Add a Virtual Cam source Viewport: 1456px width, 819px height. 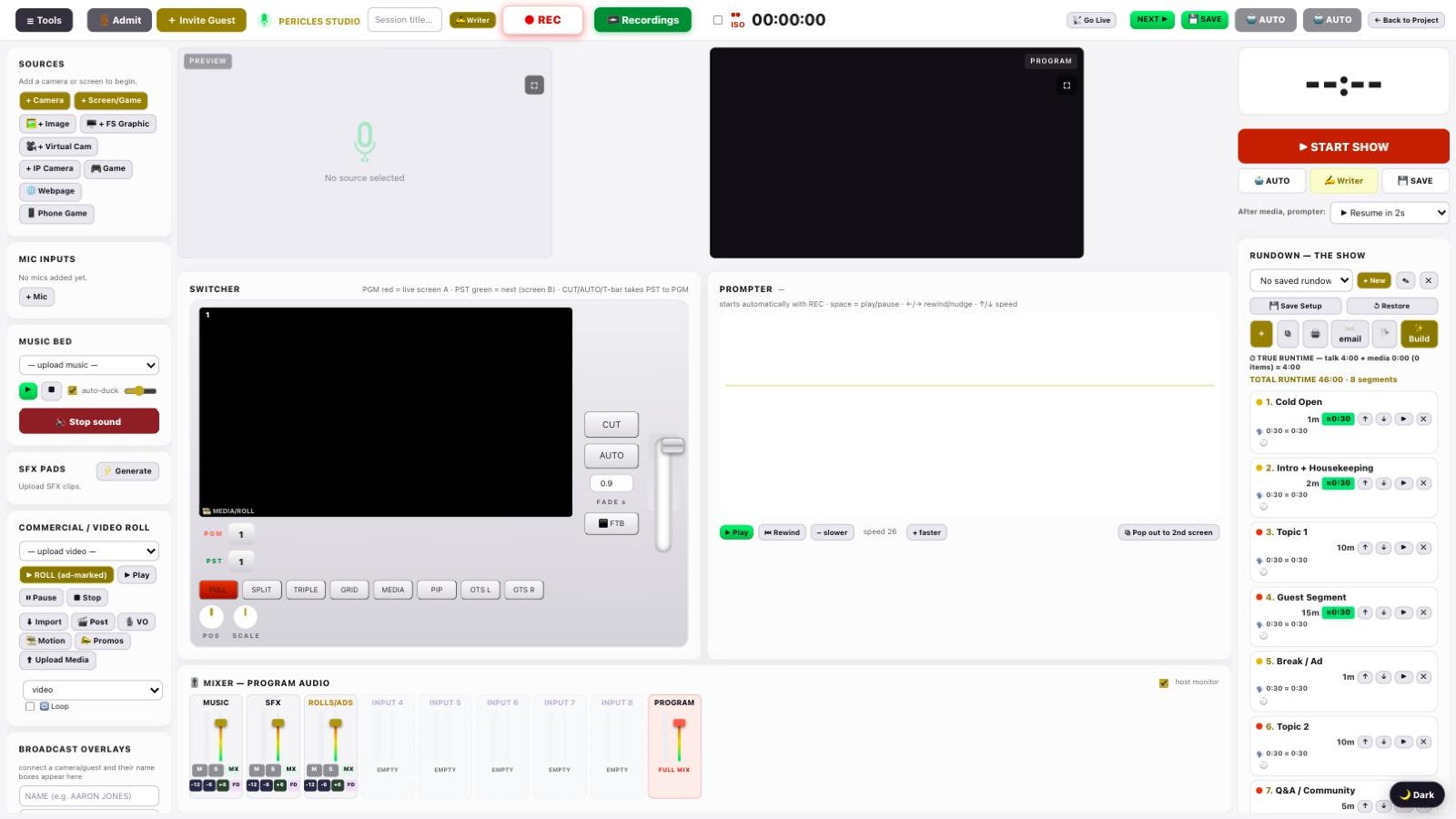(59, 147)
